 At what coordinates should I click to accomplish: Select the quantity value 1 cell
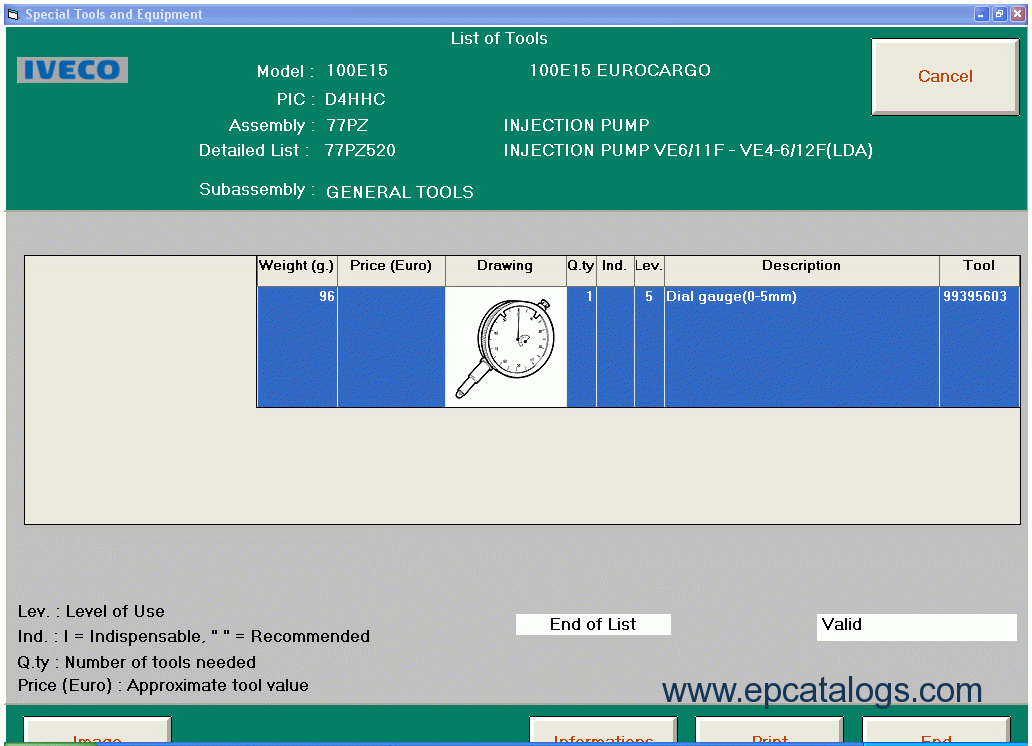click(x=581, y=347)
